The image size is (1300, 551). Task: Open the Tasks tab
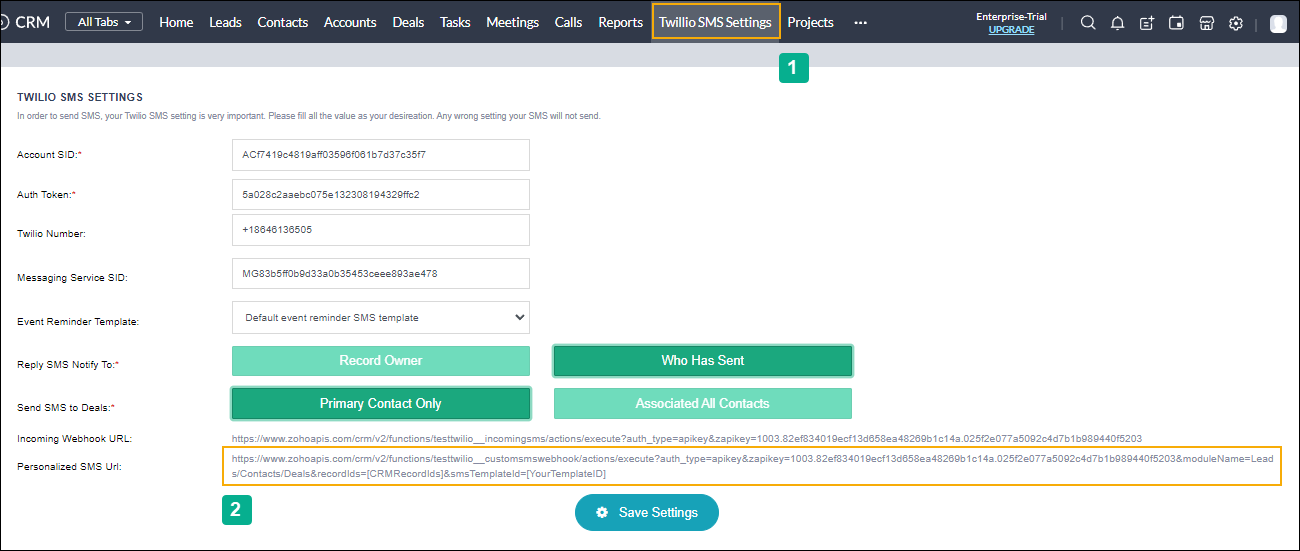click(x=455, y=22)
